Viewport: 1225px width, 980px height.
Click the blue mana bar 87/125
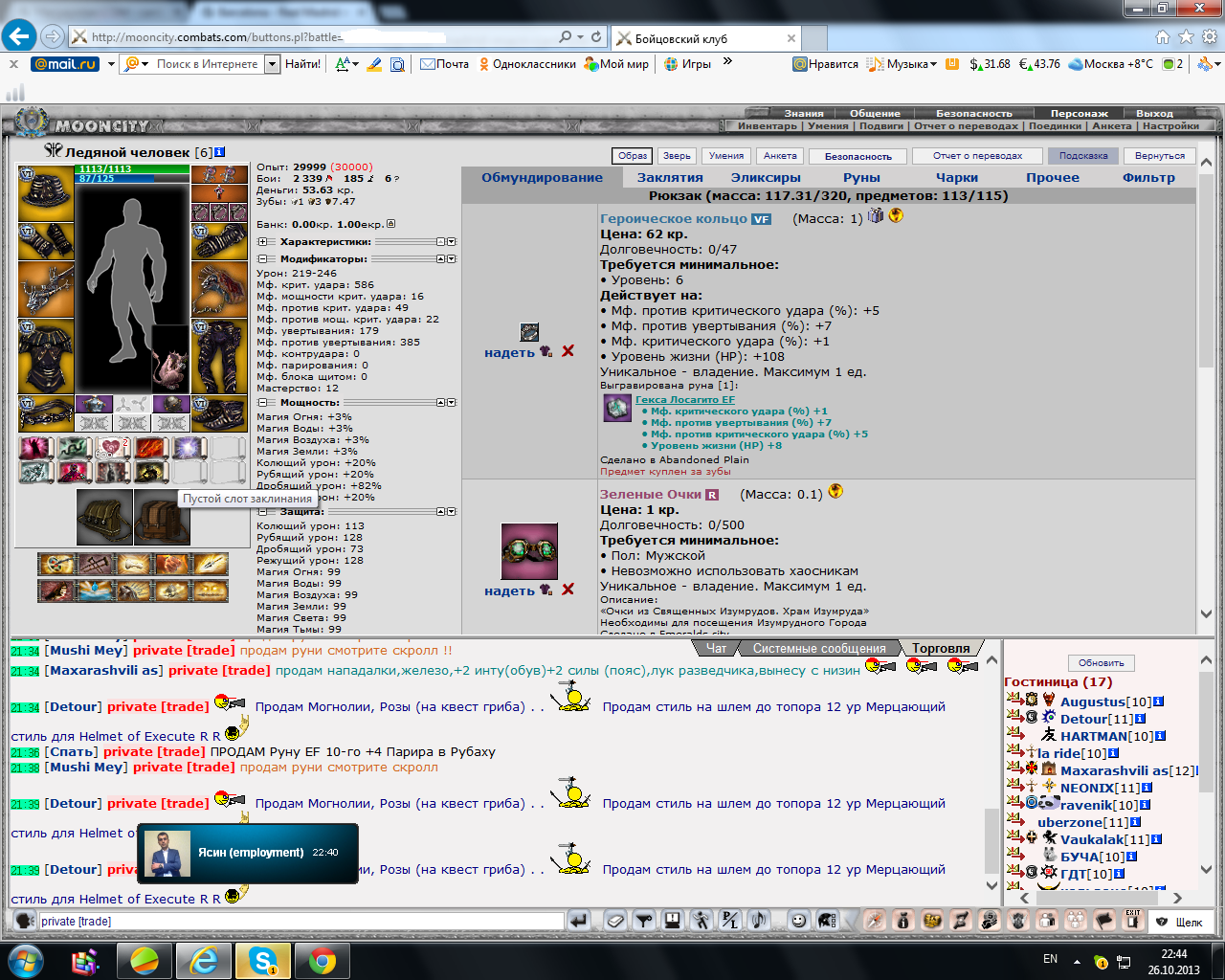(132, 178)
